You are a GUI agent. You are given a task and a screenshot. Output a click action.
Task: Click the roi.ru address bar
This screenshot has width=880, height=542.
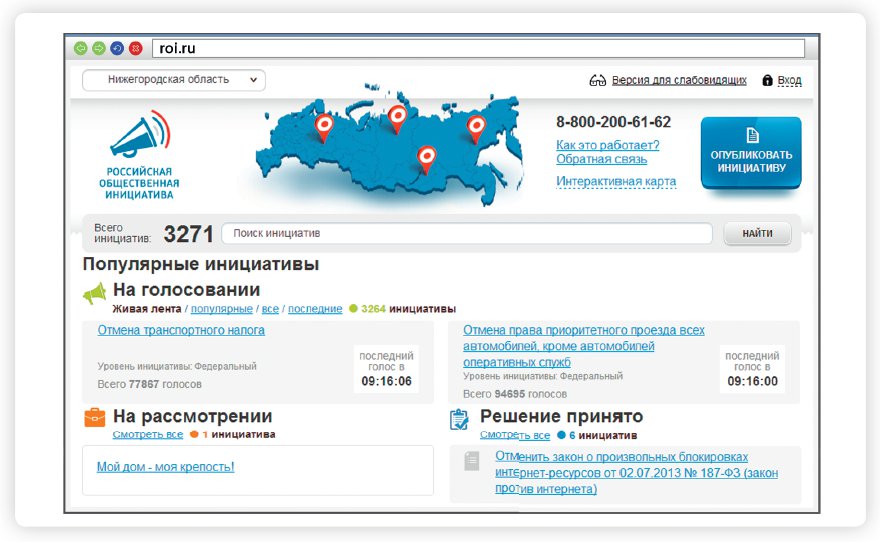[478, 48]
